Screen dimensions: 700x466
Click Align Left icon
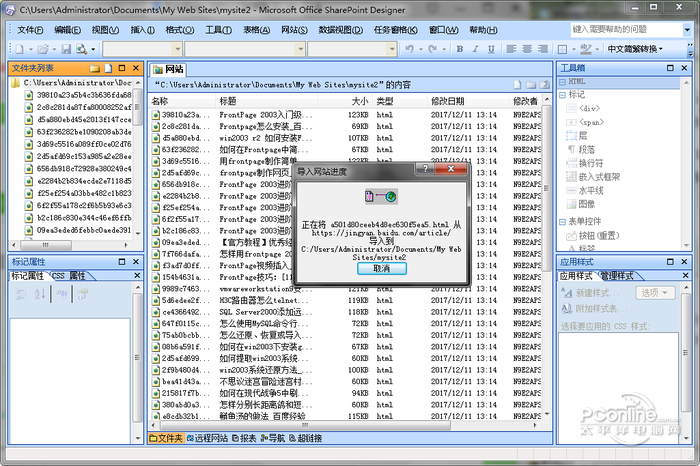(512, 49)
